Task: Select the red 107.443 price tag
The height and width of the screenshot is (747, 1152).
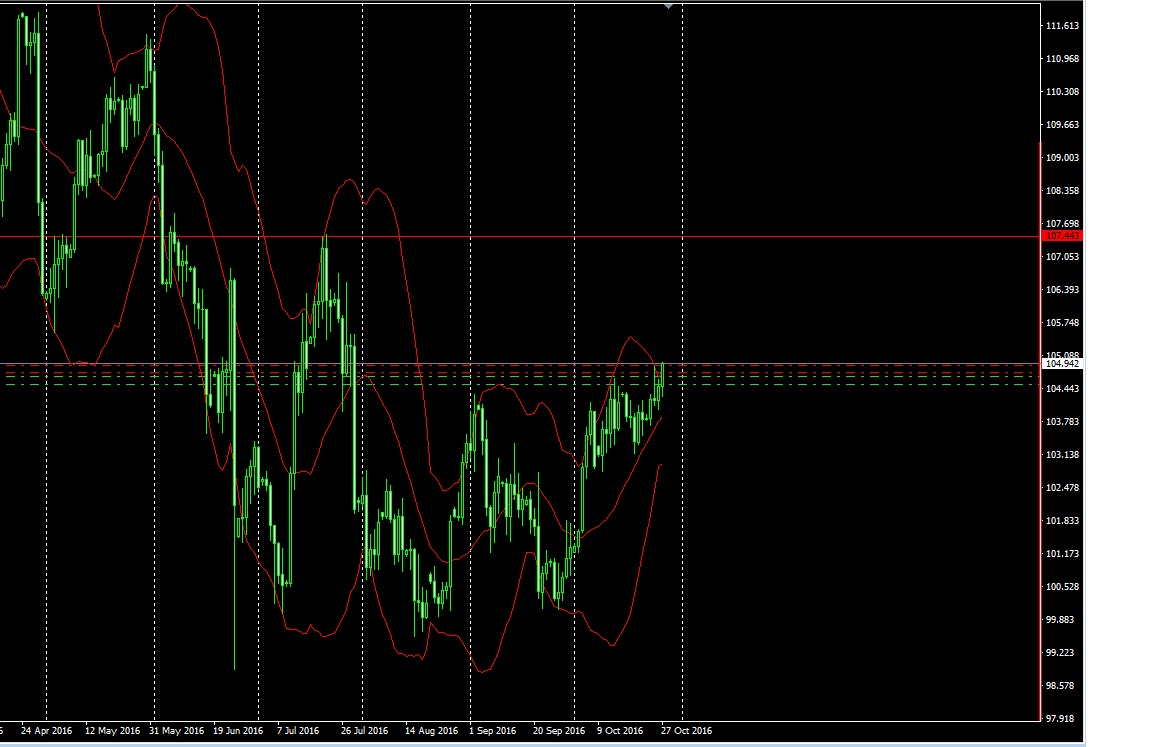Action: 1060,236
